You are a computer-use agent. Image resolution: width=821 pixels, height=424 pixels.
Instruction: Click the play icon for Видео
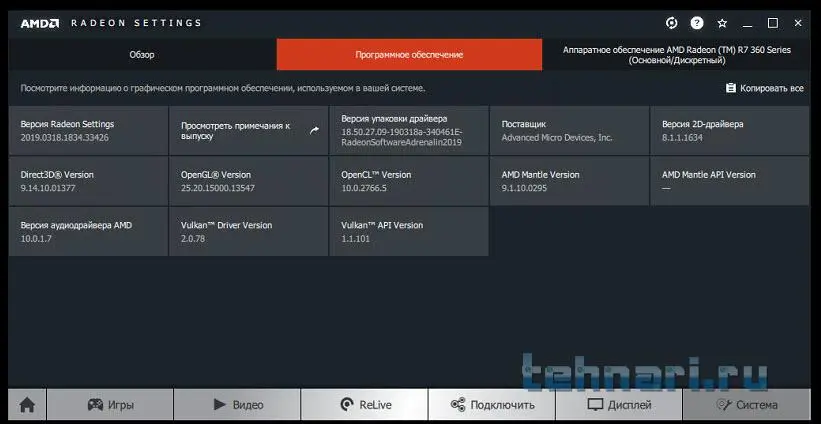pos(219,404)
